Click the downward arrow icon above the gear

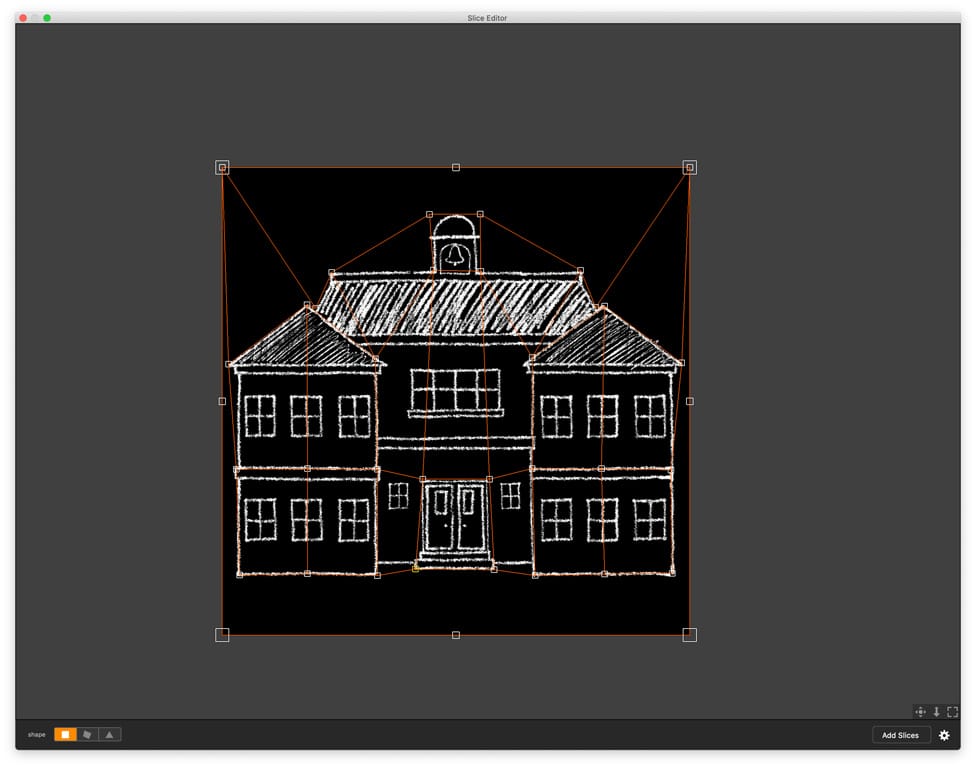(x=936, y=712)
